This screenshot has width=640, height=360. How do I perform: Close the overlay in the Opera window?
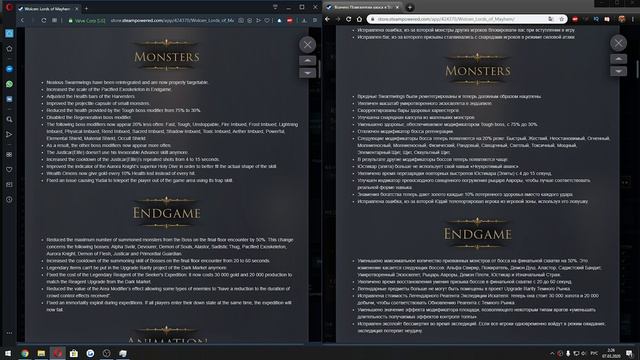(307, 45)
